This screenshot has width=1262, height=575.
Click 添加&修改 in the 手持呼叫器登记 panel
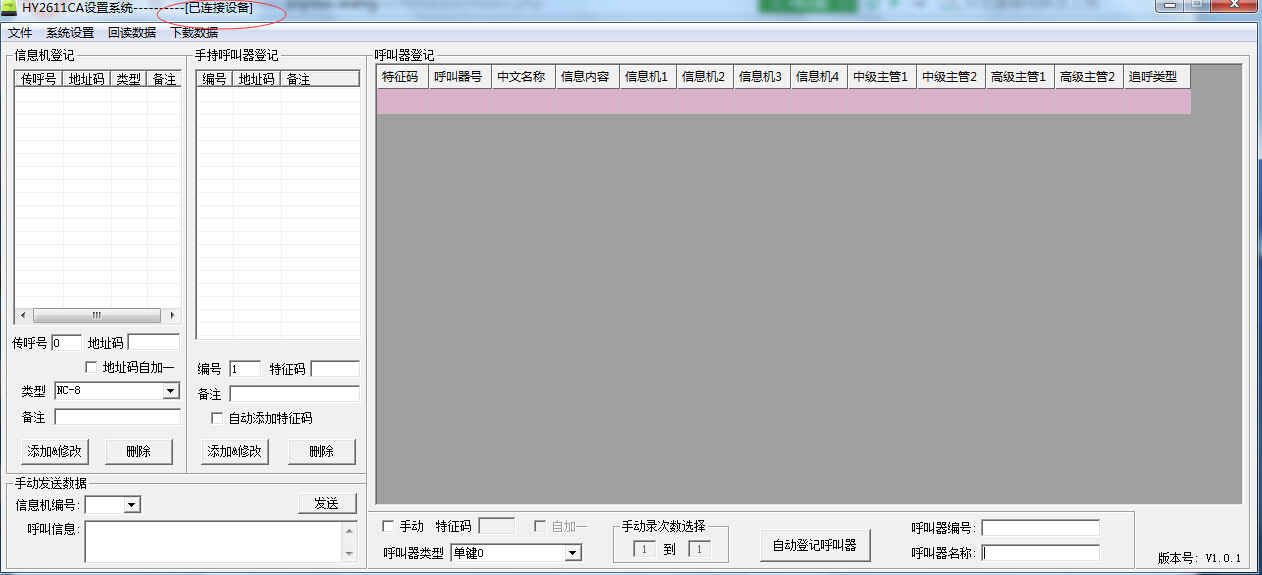click(235, 451)
